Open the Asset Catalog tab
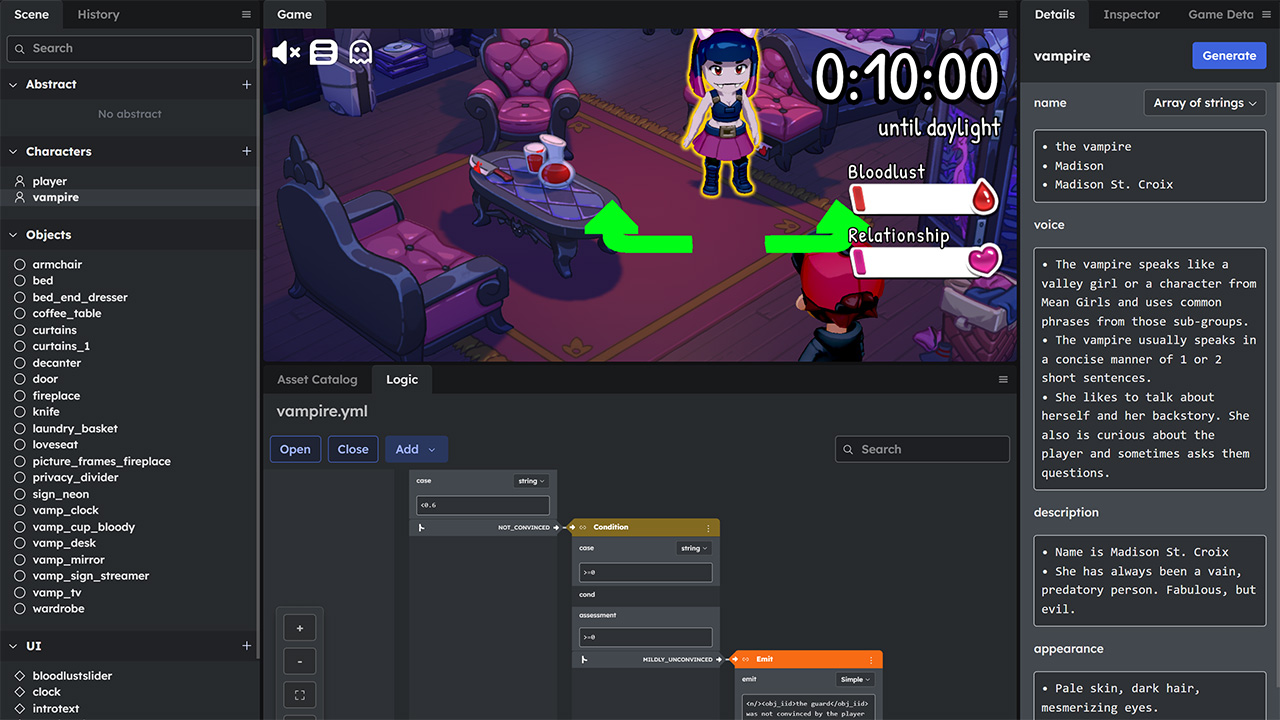This screenshot has height=720, width=1280. tap(317, 379)
